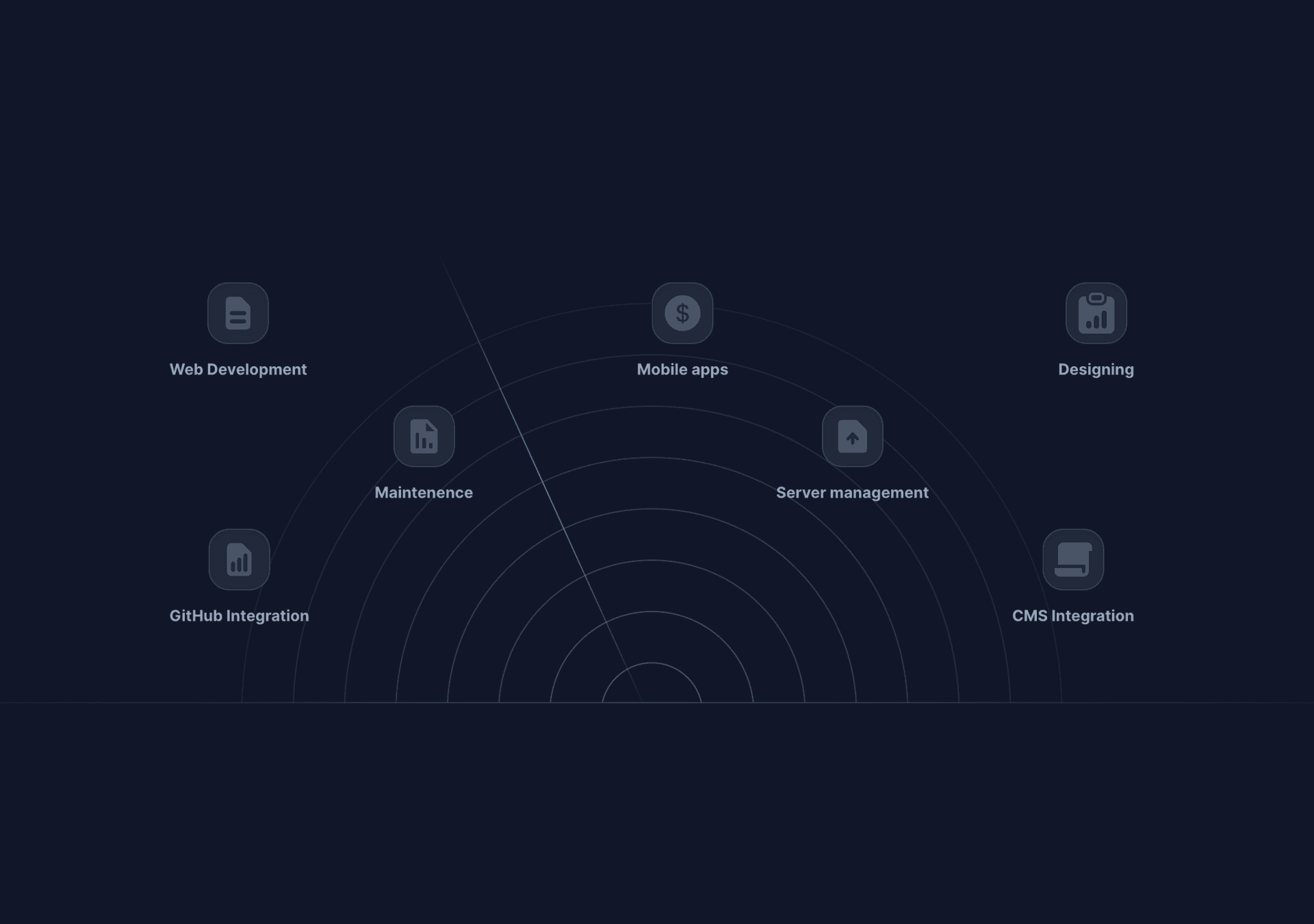Click the Maintenence file chart icon
This screenshot has width=1314, height=924.
pos(424,436)
